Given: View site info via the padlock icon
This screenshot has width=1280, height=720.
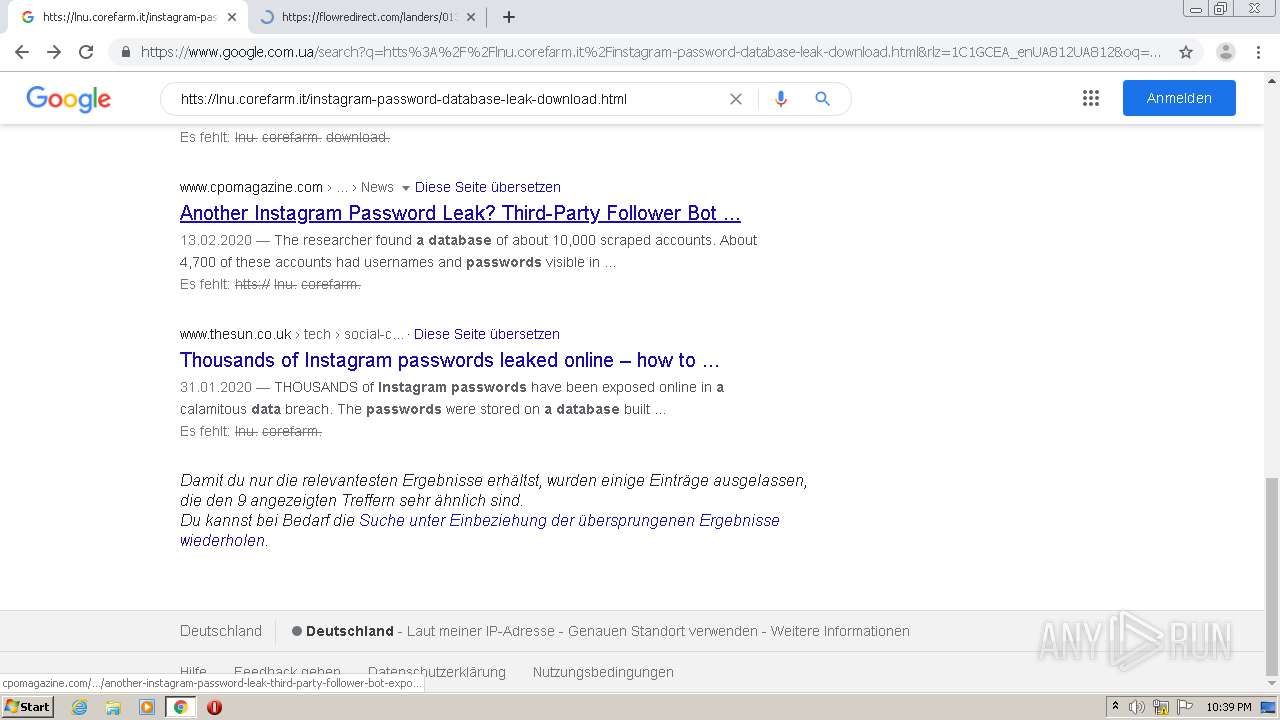Looking at the screenshot, I should [125, 52].
